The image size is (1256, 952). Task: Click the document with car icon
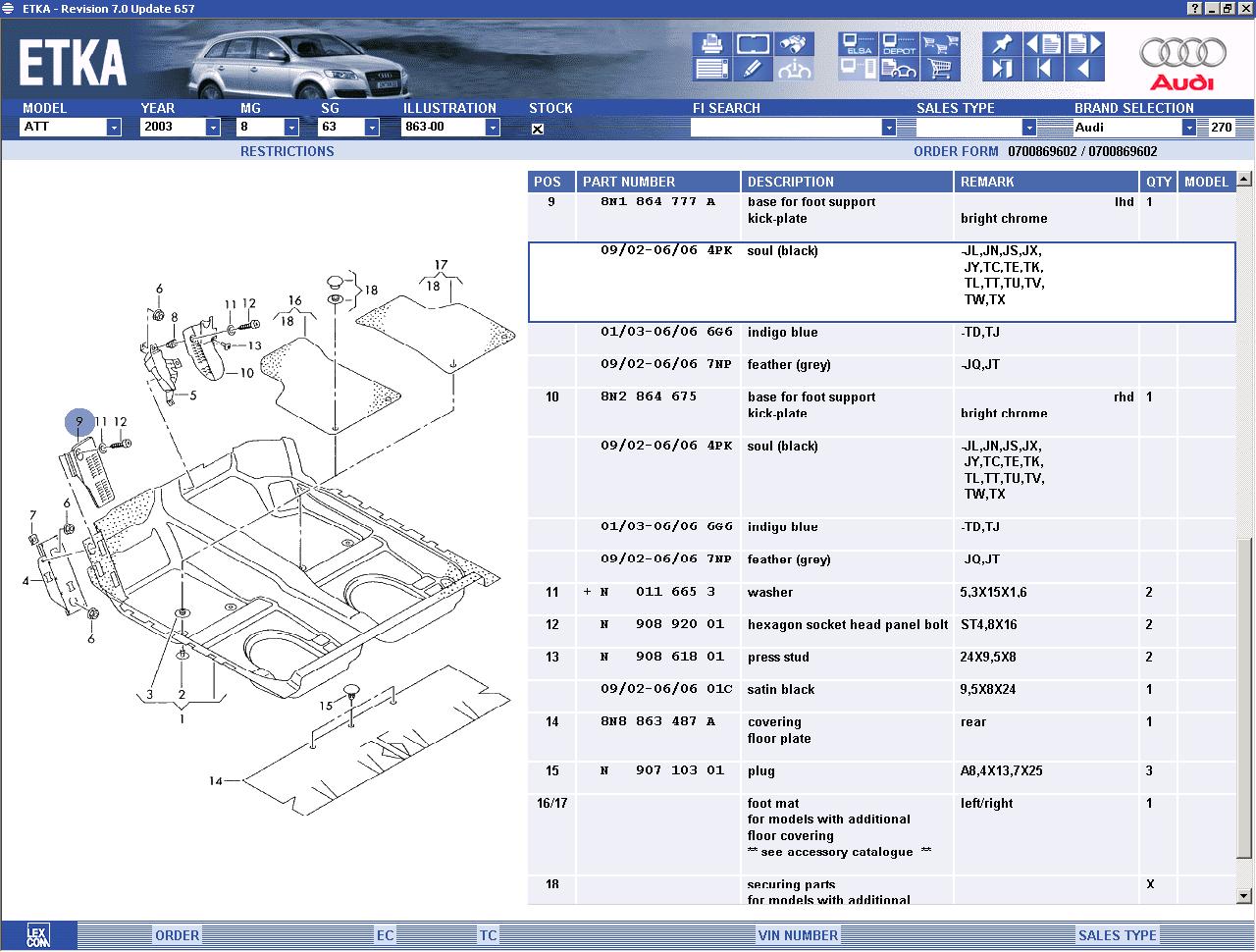(x=899, y=69)
